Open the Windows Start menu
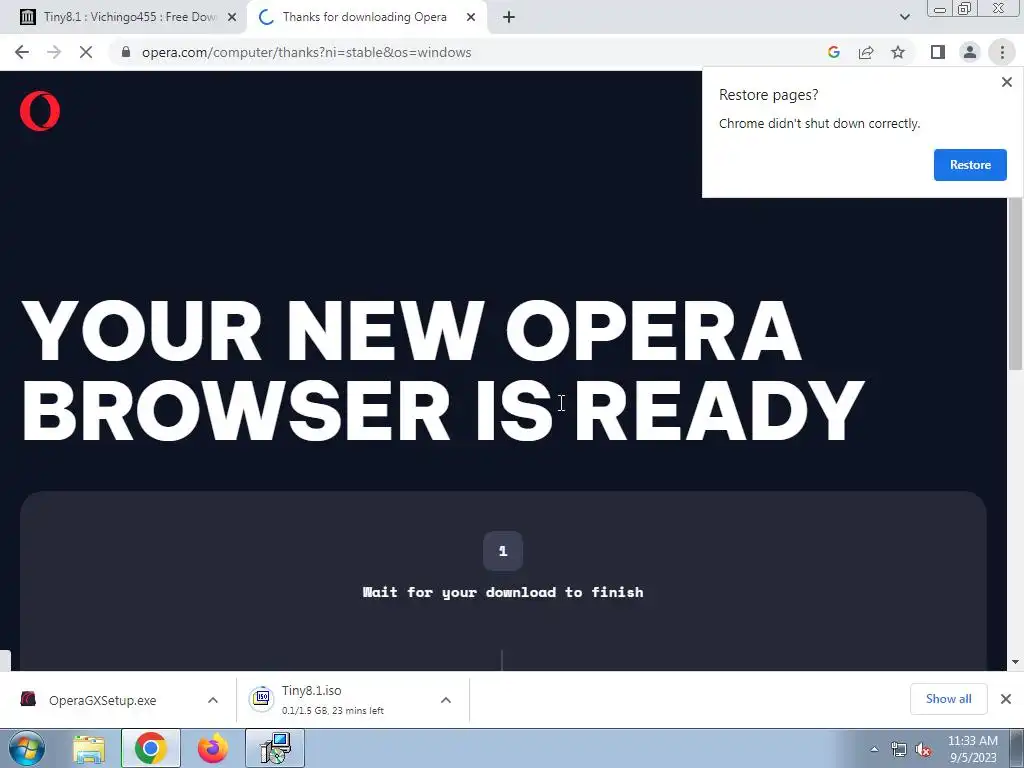Screen dimensions: 1024x768 coord(26,748)
